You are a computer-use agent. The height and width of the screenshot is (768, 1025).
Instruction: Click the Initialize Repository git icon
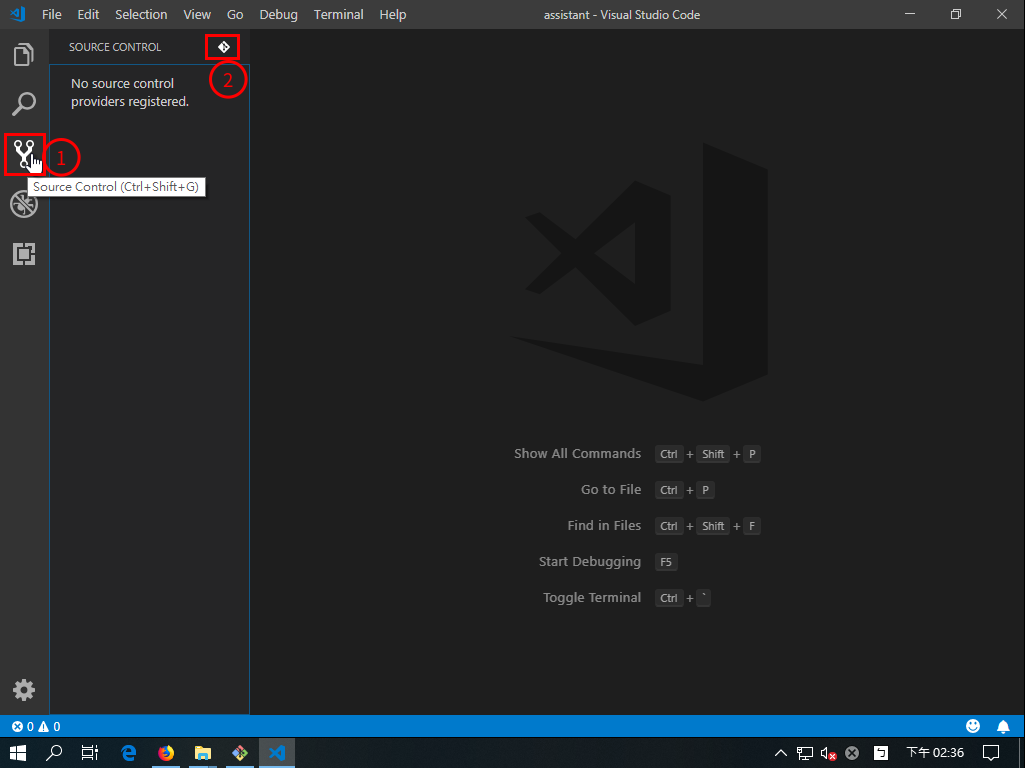(x=223, y=47)
